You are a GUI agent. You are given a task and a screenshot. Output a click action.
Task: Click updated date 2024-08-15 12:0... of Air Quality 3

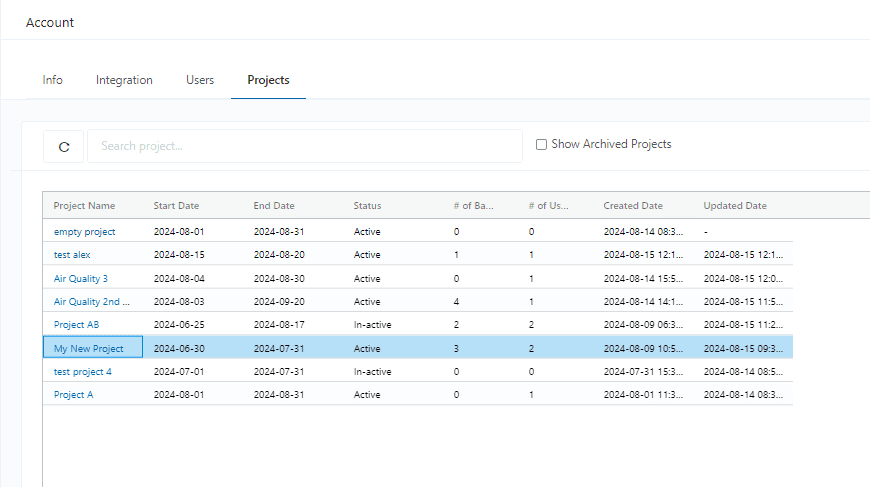[743, 278]
